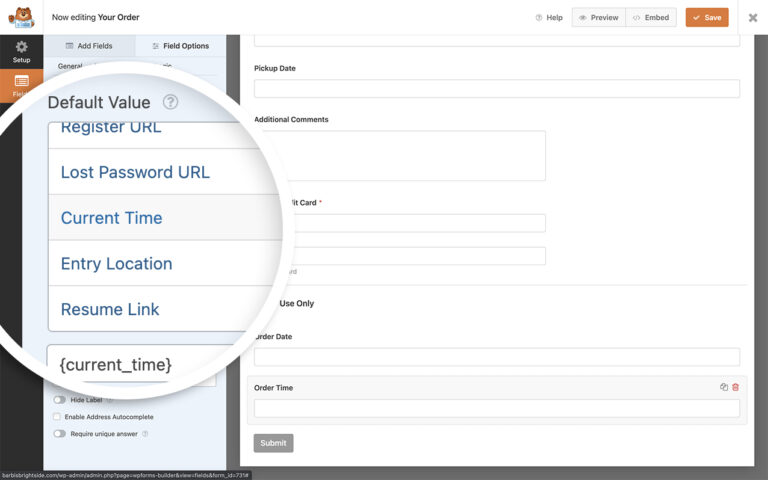Click the 'Use Only' section heading
The image size is (768, 480).
pos(296,303)
